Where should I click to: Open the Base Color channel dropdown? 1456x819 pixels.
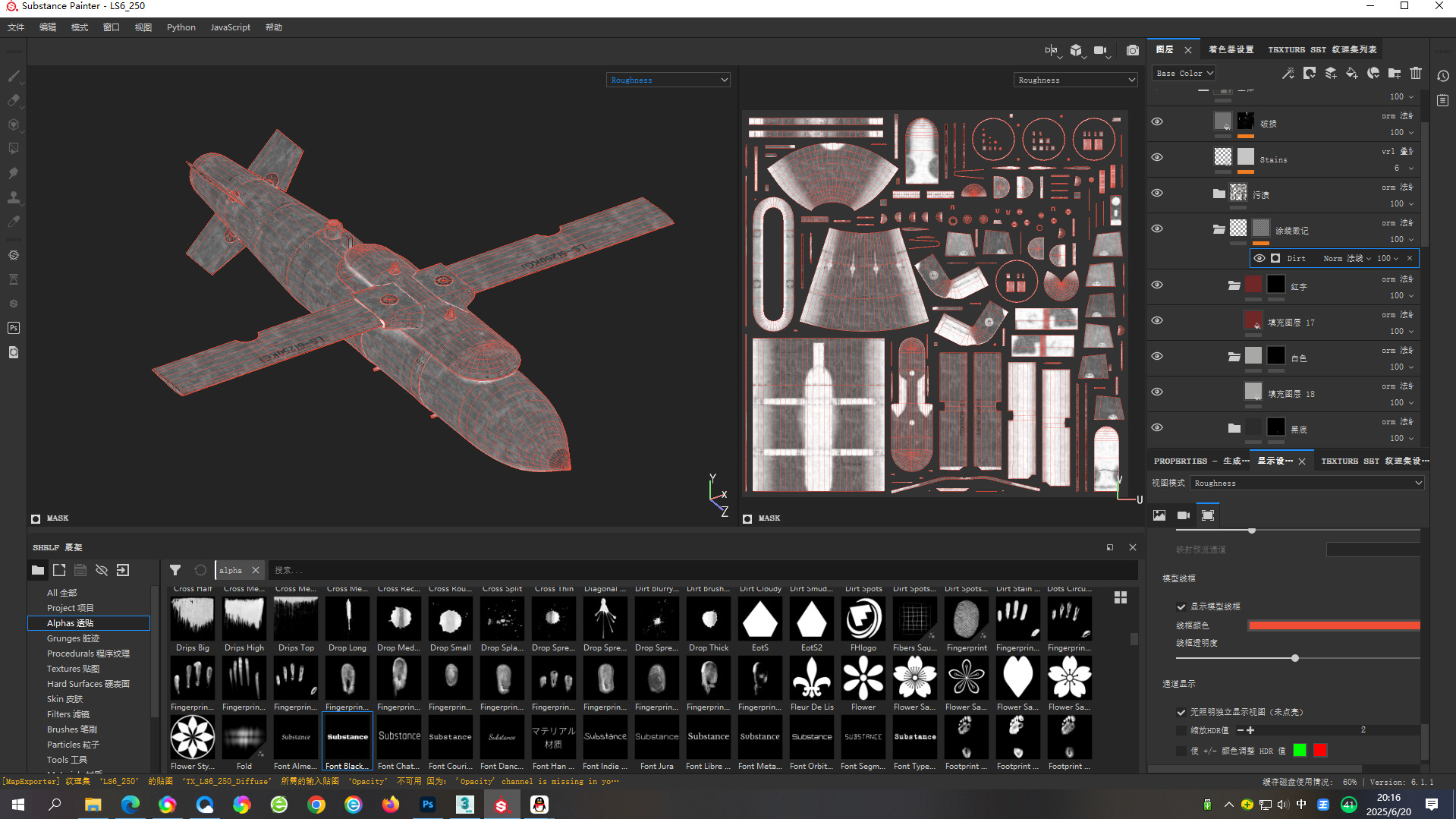tap(1184, 73)
